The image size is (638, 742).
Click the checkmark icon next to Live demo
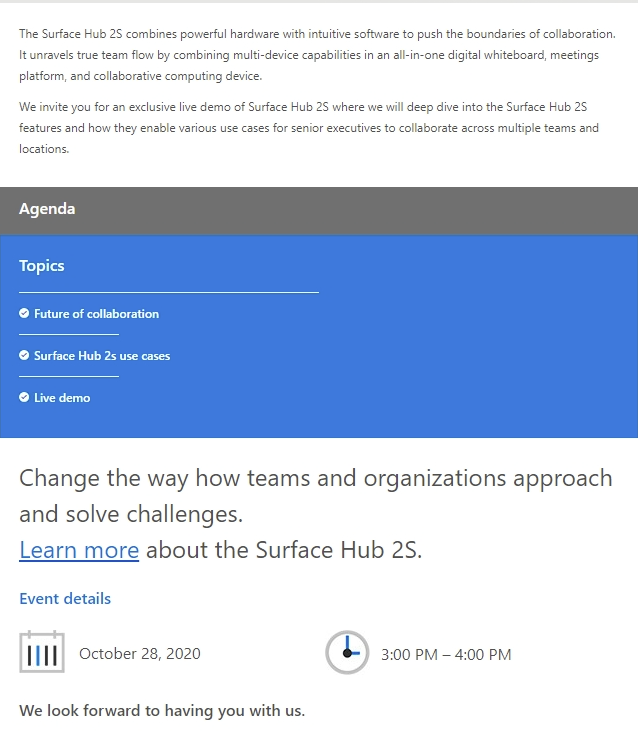(x=24, y=398)
